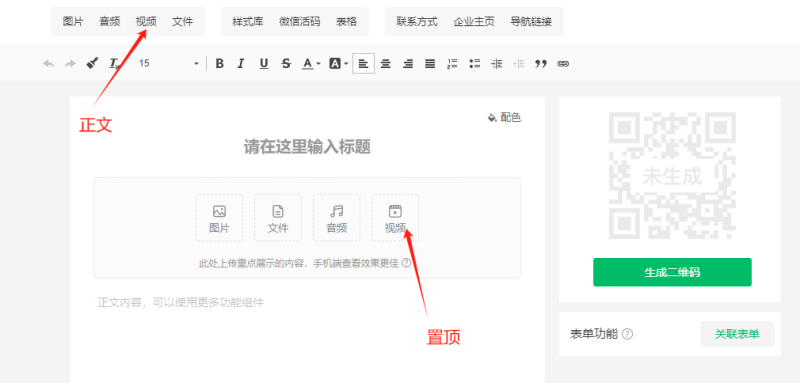
Task: Toggle italic formatting
Action: point(241,64)
